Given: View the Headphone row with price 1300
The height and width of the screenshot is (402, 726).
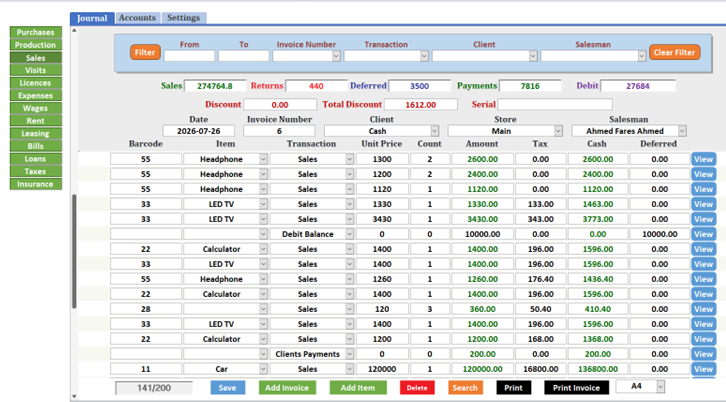Looking at the screenshot, I should point(704,159).
